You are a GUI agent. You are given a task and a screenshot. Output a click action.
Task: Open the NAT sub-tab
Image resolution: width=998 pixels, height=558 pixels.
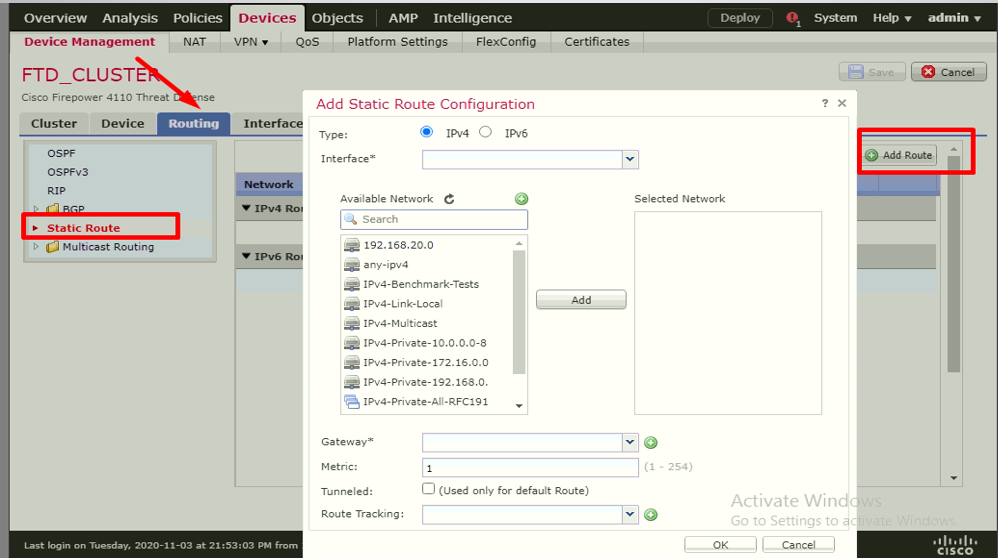pyautogui.click(x=194, y=42)
